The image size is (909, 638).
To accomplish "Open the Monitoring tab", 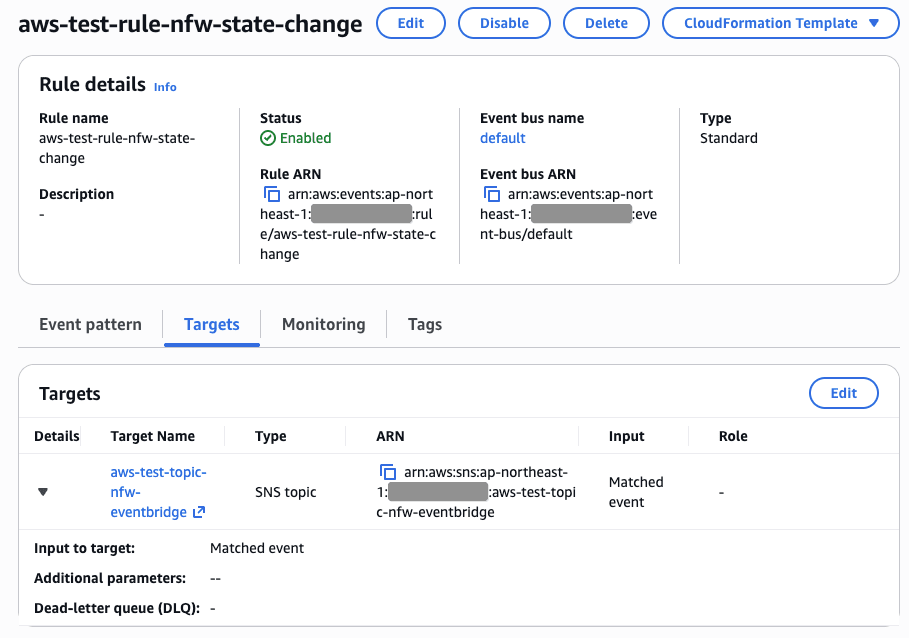I will click(323, 324).
